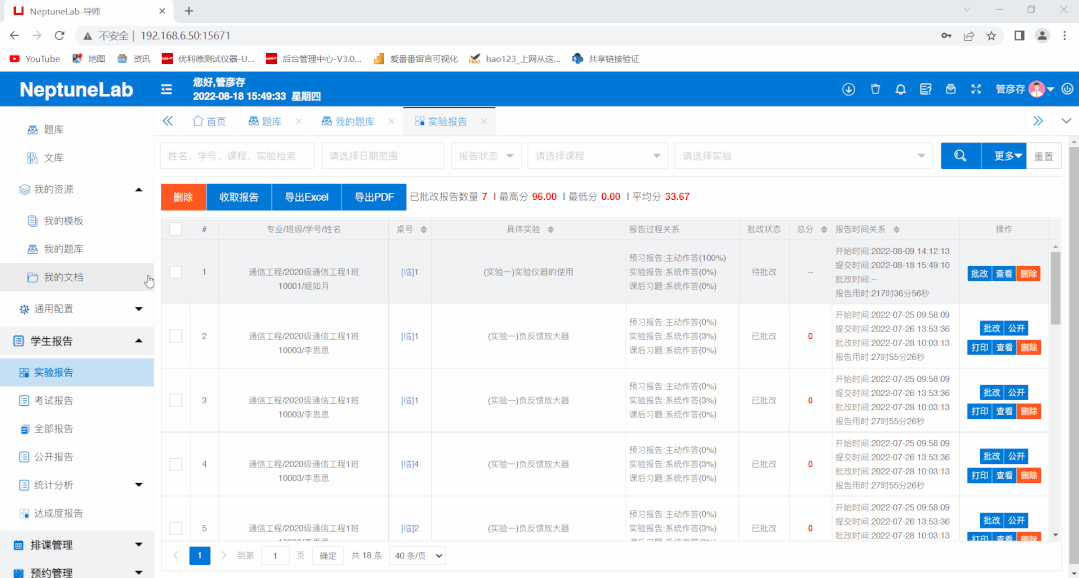
Task: Open the 请选择课程 course dropdown
Action: [597, 156]
